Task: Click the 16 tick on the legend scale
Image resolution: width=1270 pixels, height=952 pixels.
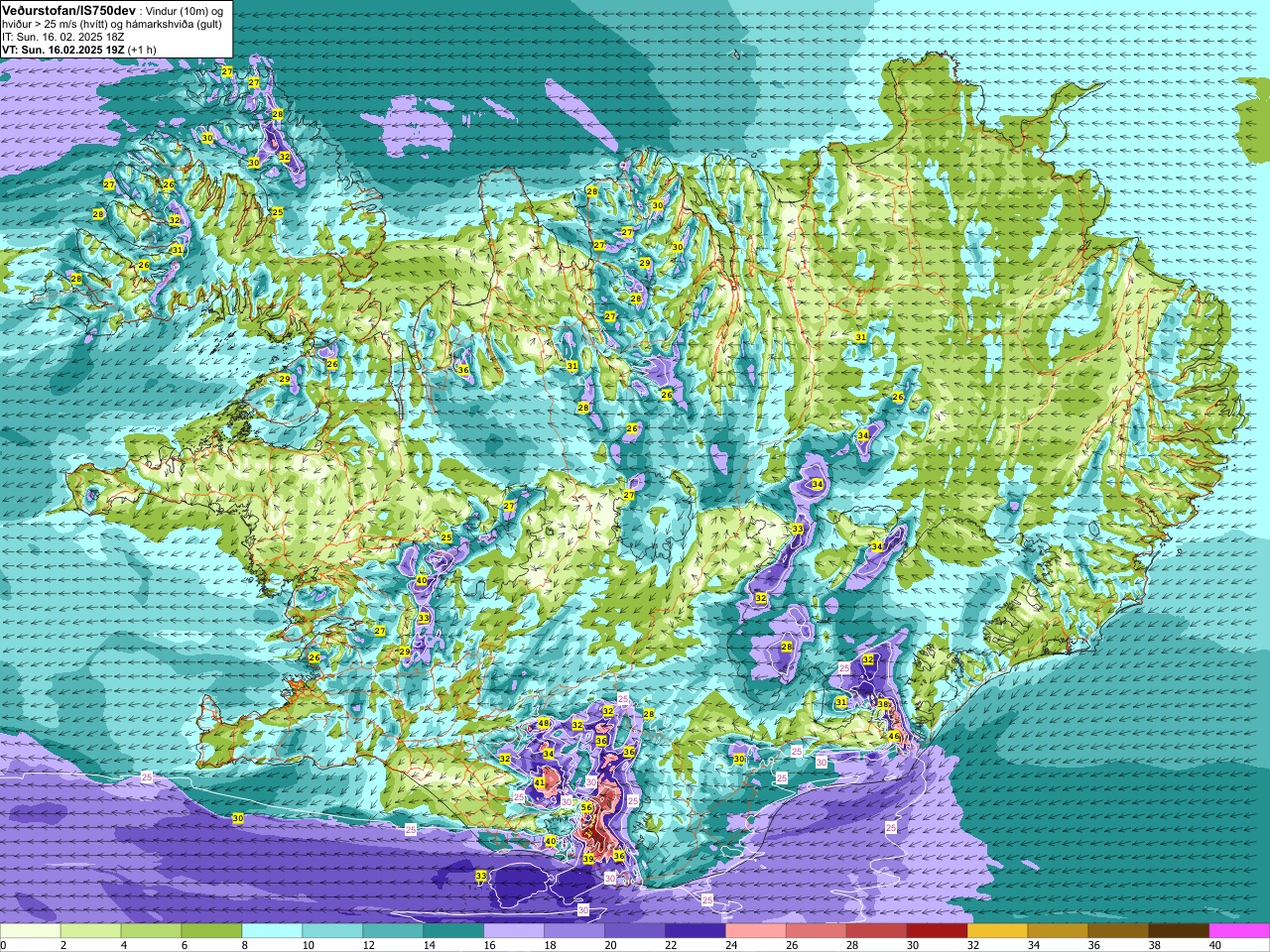Action: (489, 945)
